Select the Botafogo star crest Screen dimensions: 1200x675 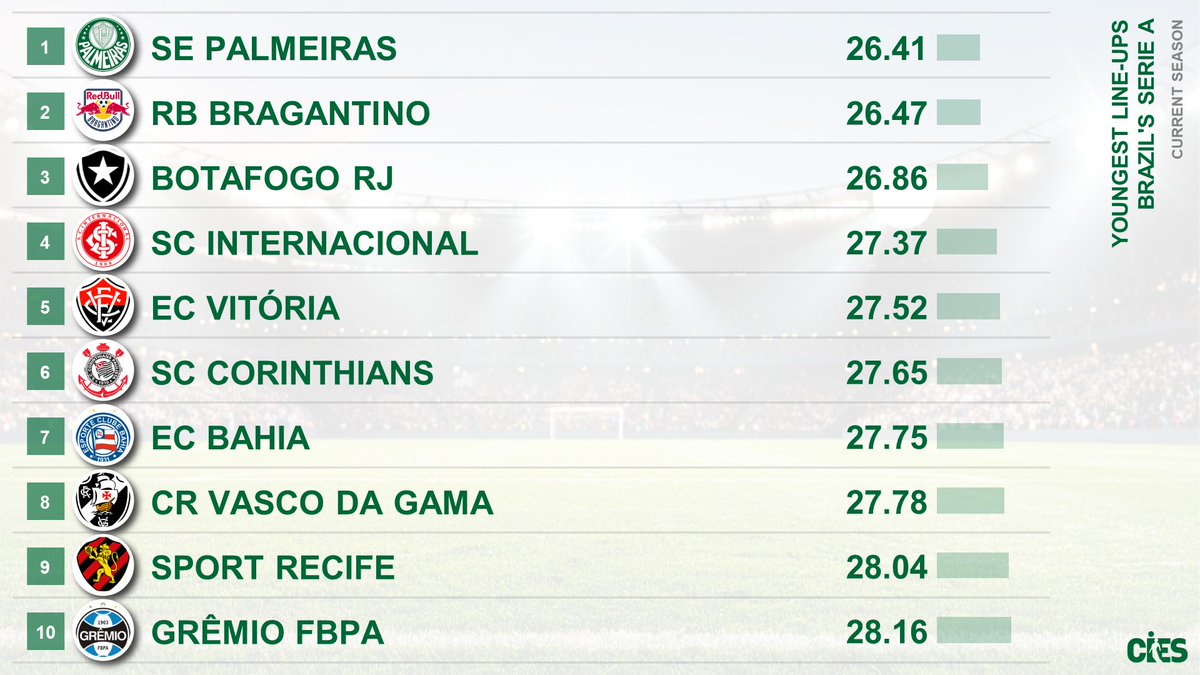[x=104, y=177]
